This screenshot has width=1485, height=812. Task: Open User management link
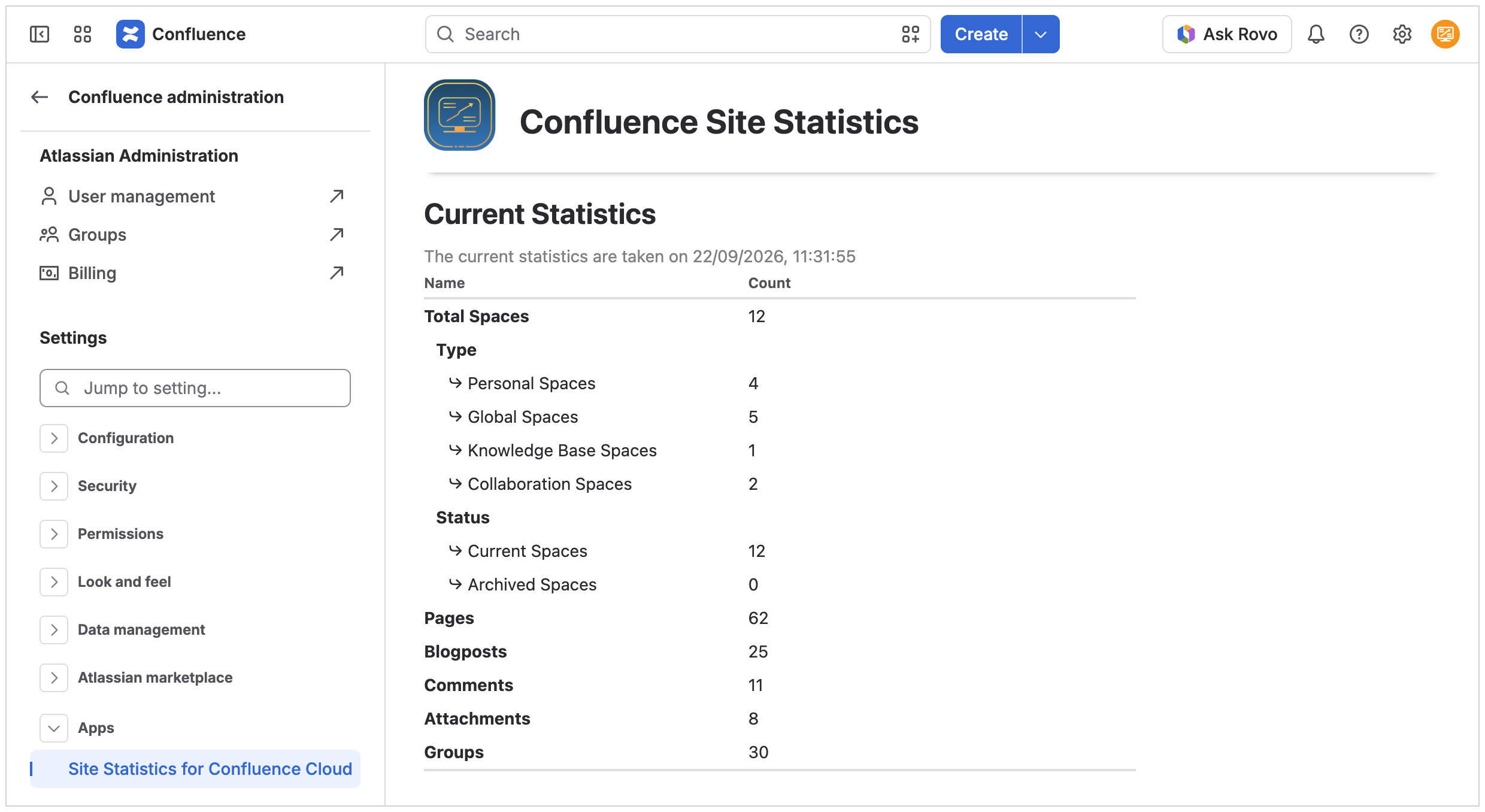tap(141, 196)
